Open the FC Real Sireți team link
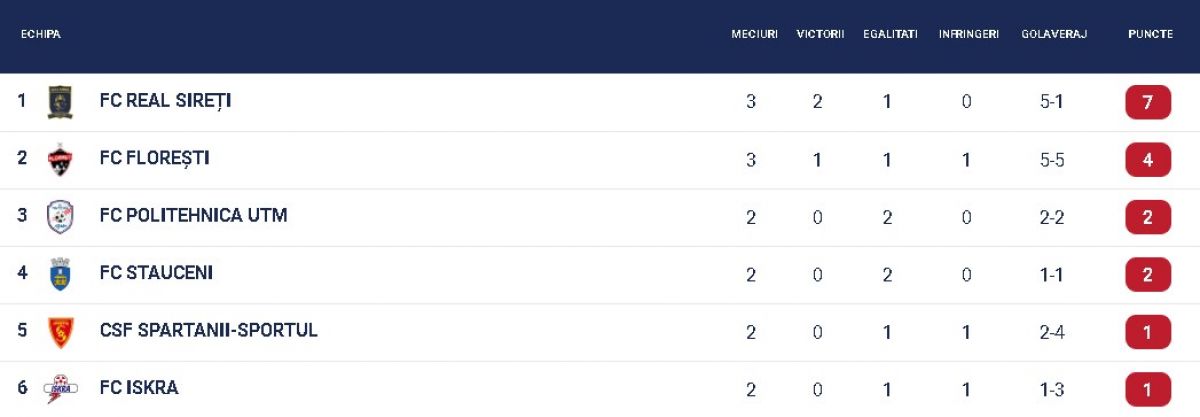1200x417 pixels. [x=165, y=101]
